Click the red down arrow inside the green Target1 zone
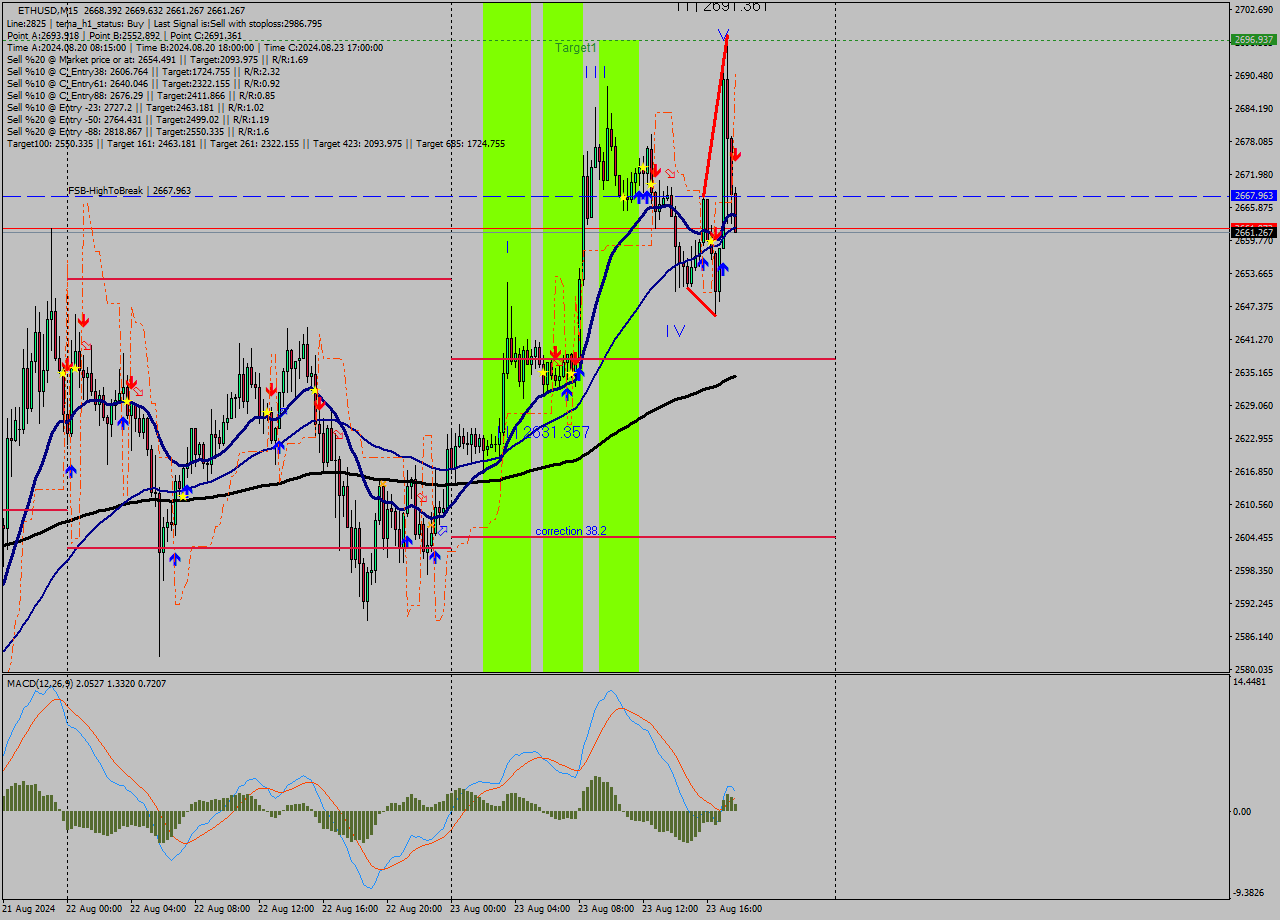1280x920 pixels. point(556,352)
